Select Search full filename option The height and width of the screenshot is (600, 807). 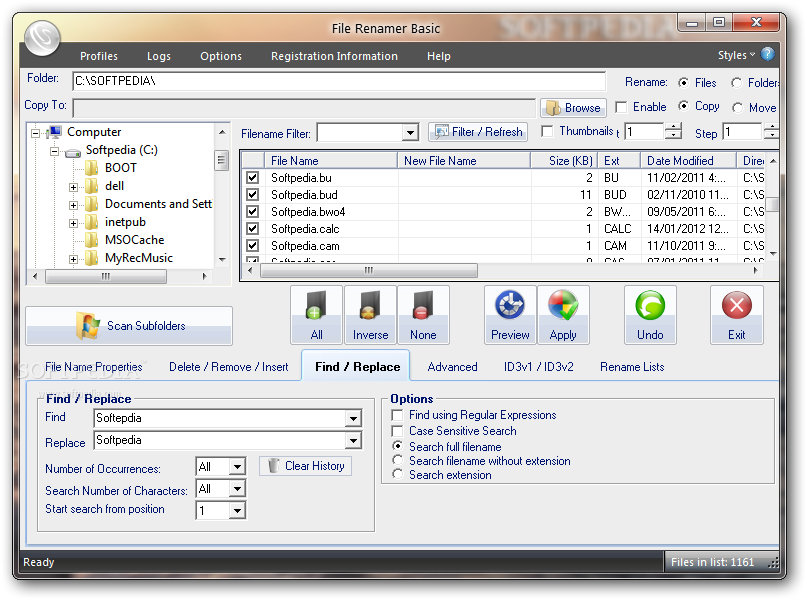tap(397, 446)
